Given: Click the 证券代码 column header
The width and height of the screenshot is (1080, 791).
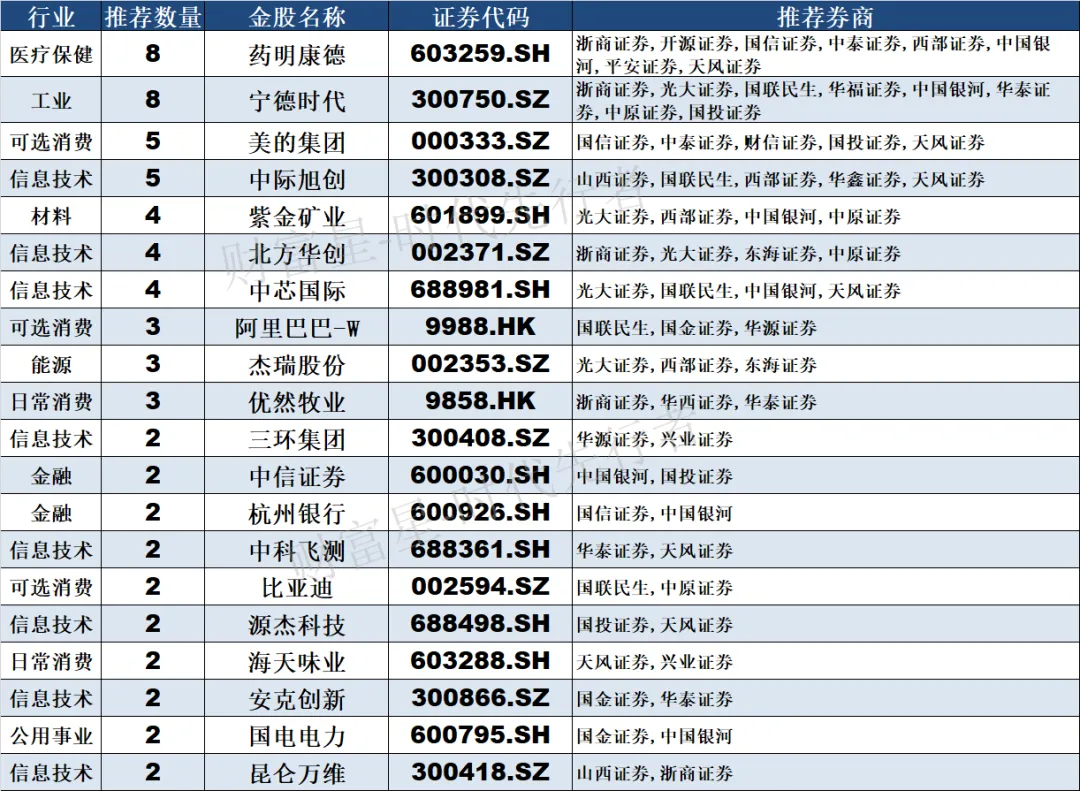Looking at the screenshot, I should point(480,16).
